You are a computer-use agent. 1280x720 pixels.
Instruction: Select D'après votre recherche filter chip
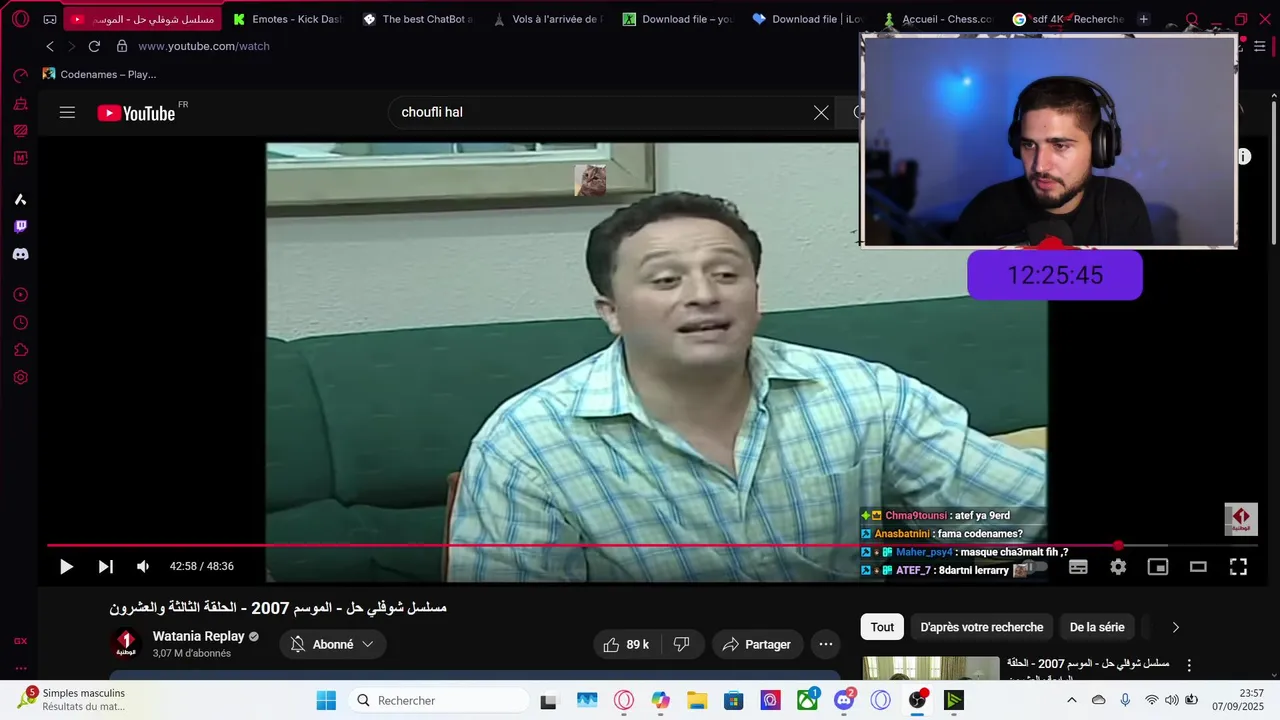pyautogui.click(x=982, y=628)
